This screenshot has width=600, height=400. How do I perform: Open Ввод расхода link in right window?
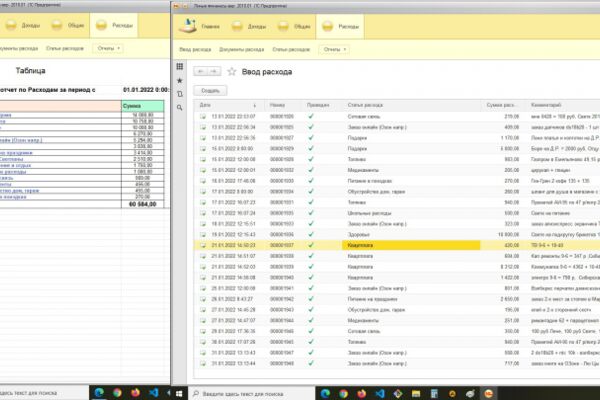point(195,49)
